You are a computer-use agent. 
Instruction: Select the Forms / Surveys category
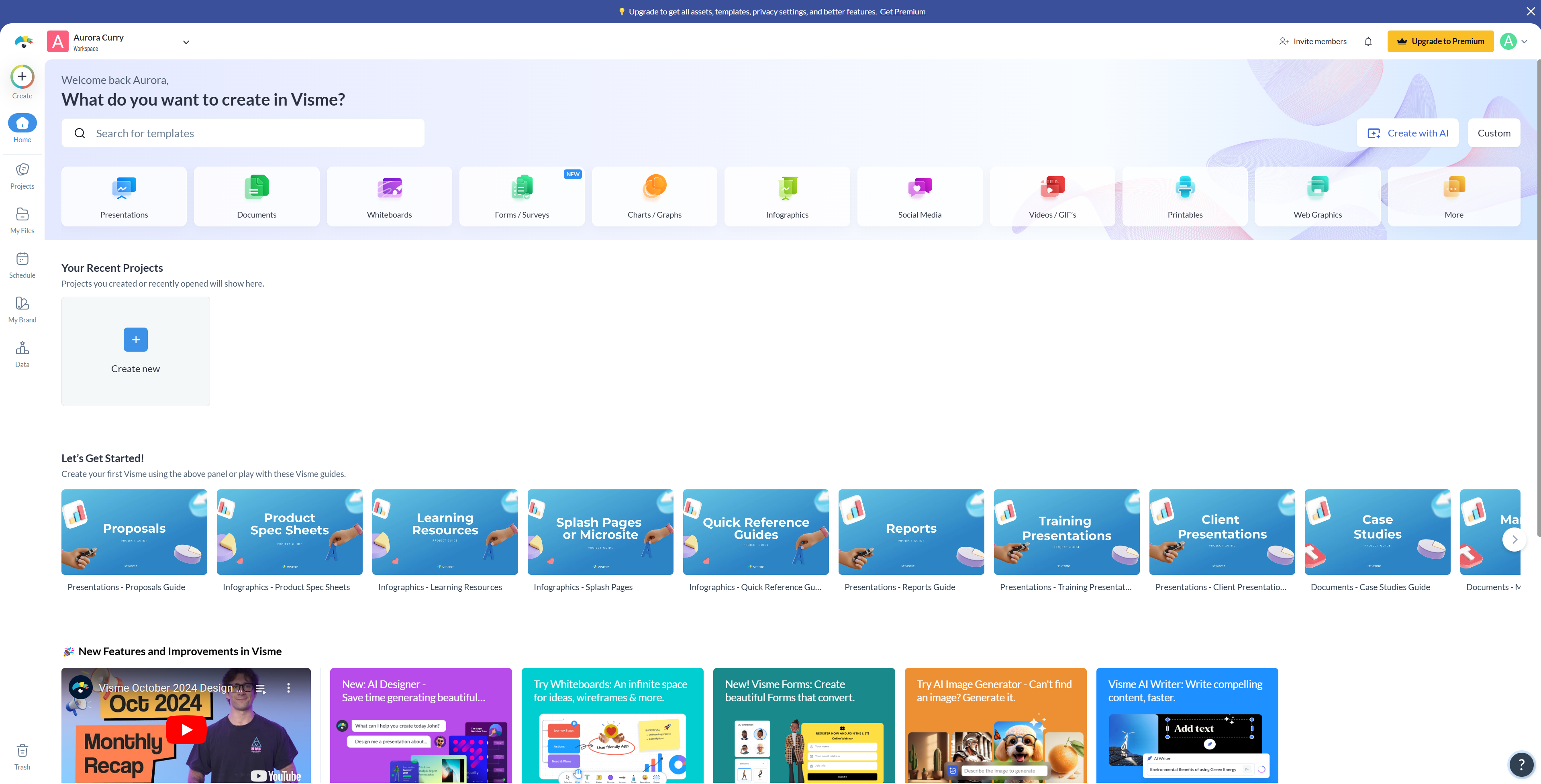[x=522, y=196]
